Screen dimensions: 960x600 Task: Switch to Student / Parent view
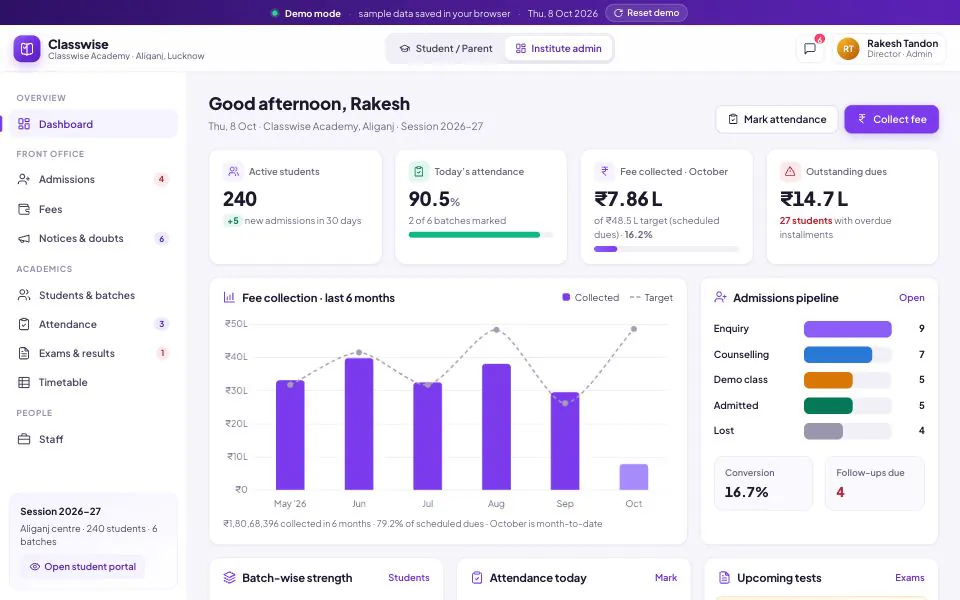[446, 48]
